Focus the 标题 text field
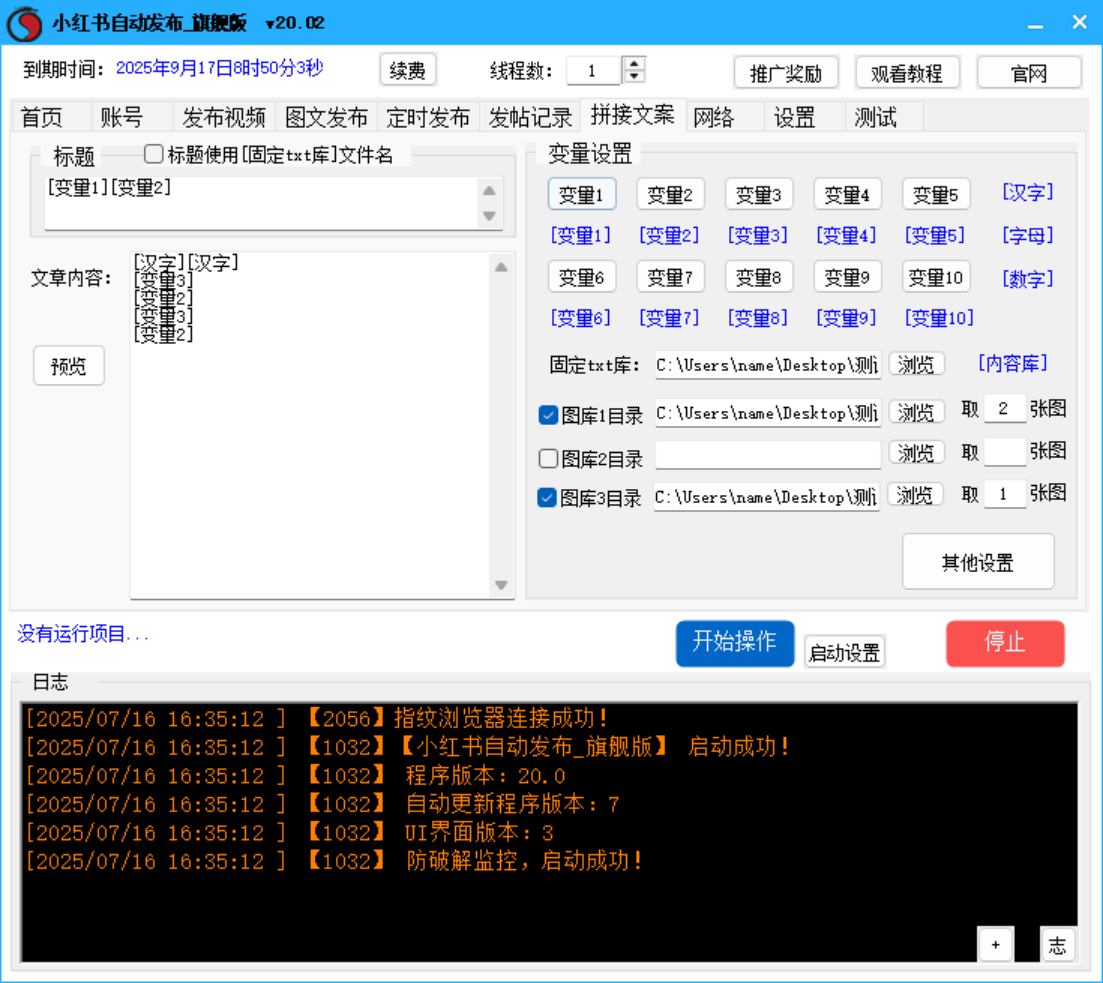 [263, 203]
